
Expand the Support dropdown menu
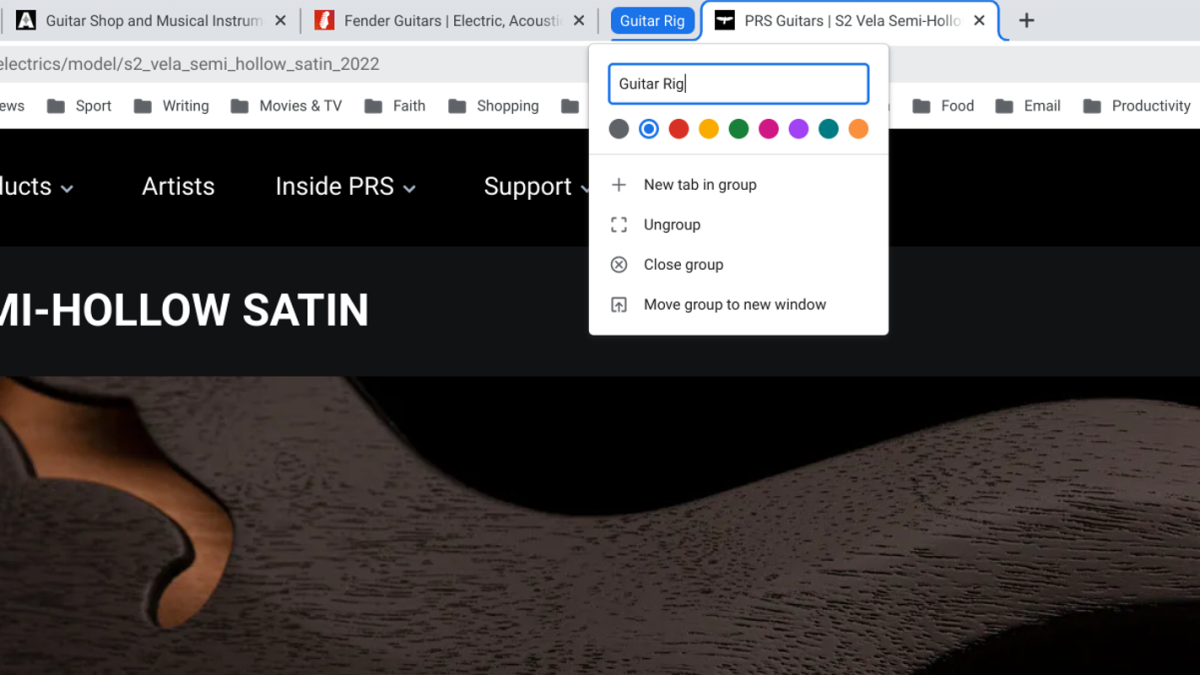point(536,187)
